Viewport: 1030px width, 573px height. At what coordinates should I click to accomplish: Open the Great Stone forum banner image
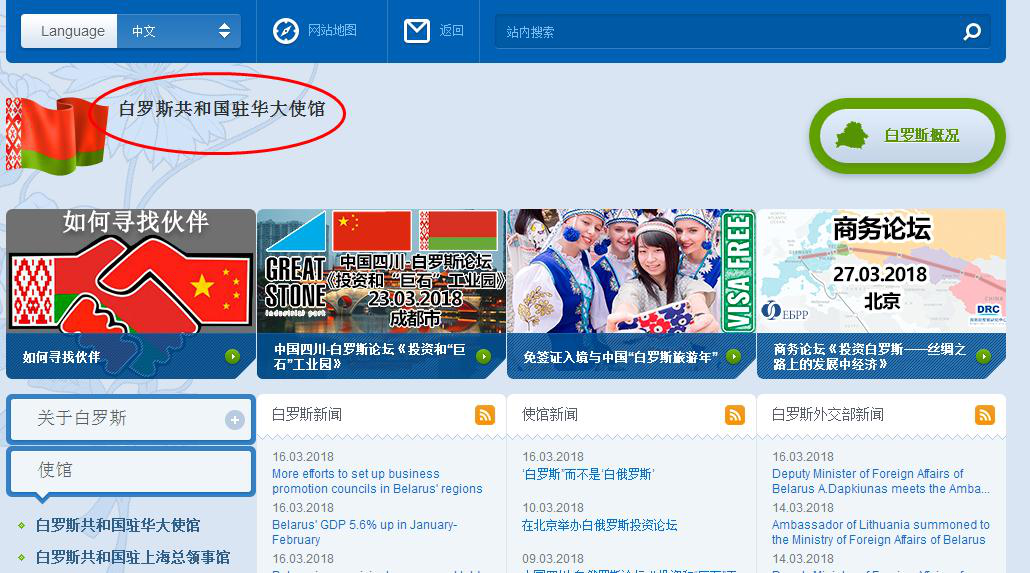coord(381,270)
